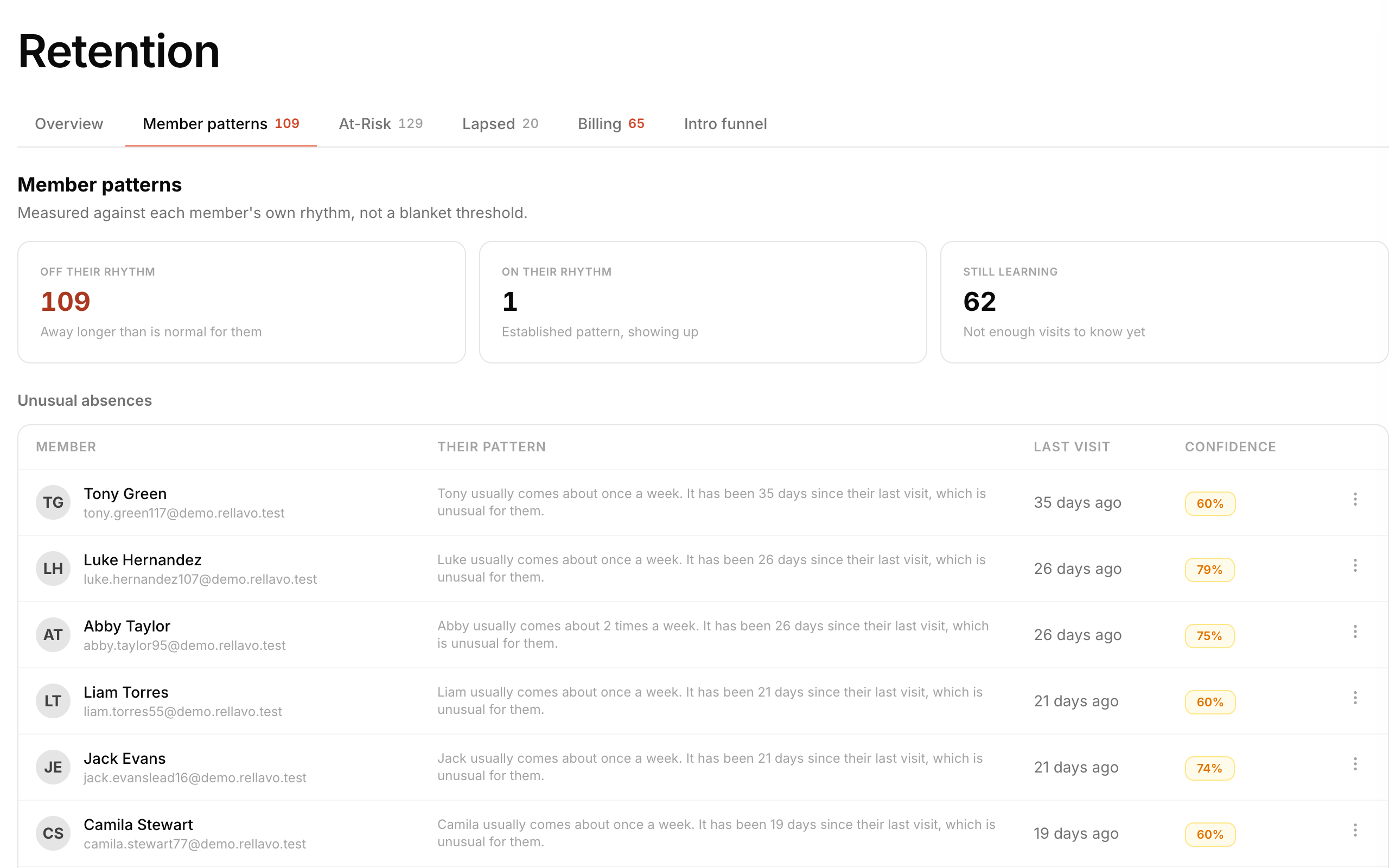Open Tony Green's member name

pyautogui.click(x=125, y=494)
